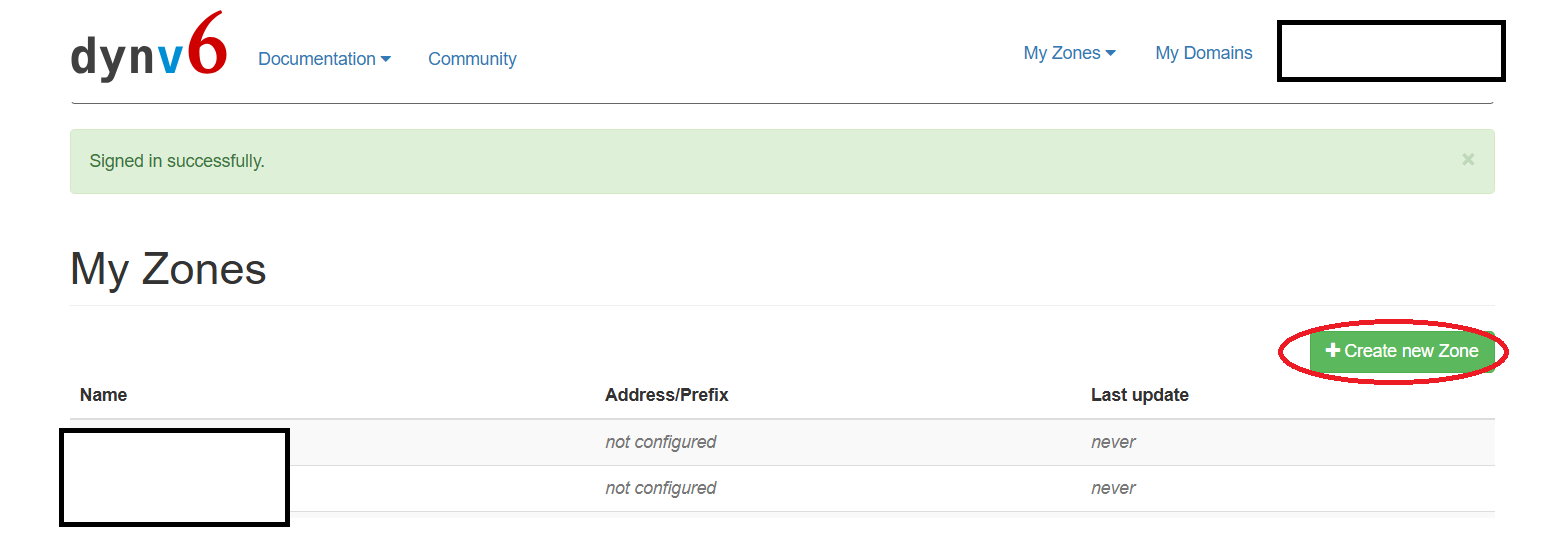Click the Address/Prefix column header

pos(666,395)
